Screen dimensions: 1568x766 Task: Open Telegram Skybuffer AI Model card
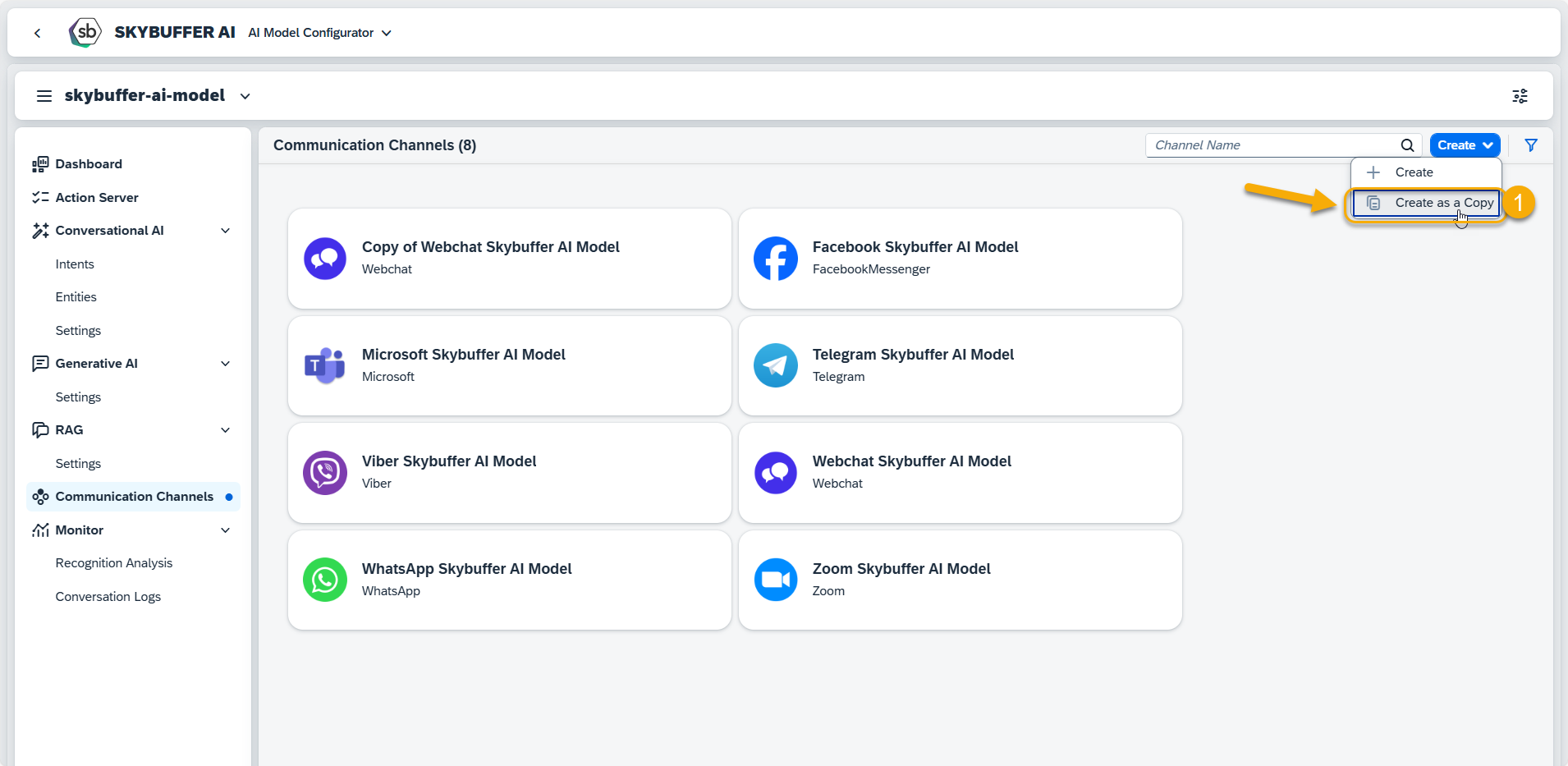click(x=961, y=366)
